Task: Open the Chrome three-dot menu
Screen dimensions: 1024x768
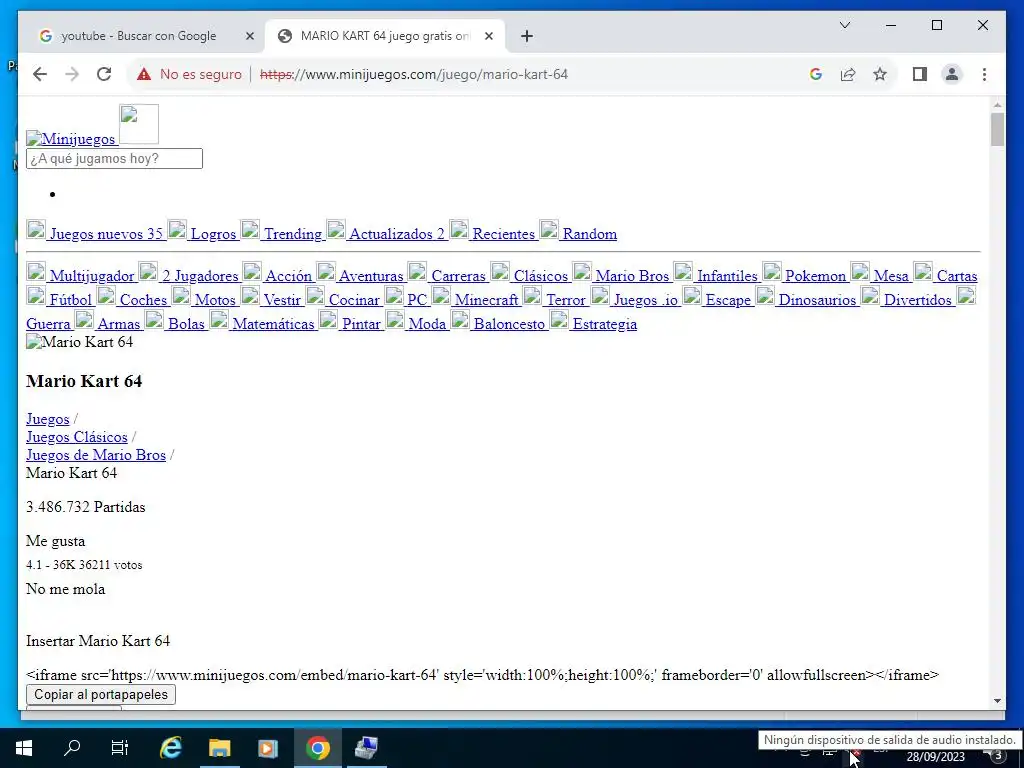Action: (984, 74)
